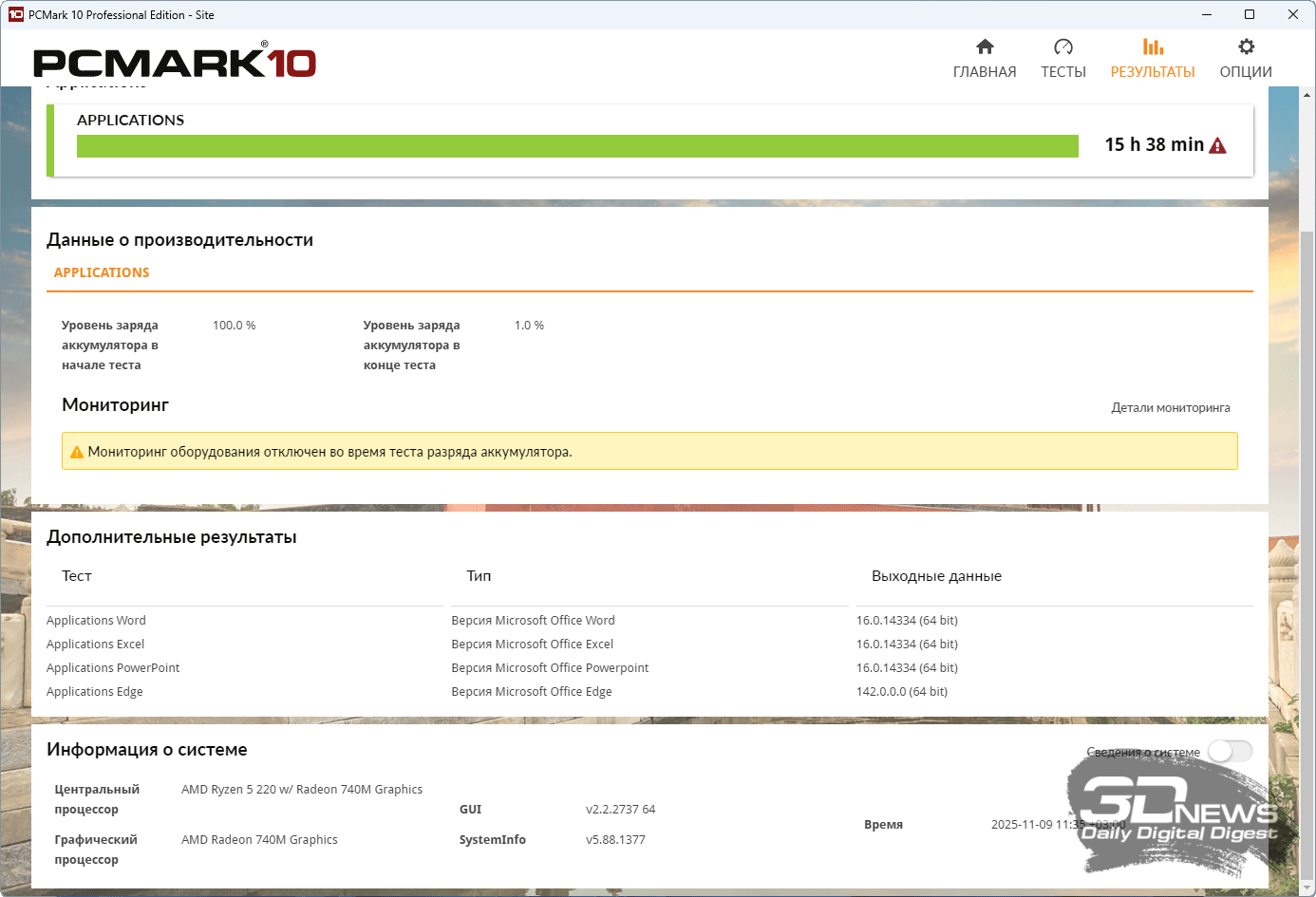Image resolution: width=1316 pixels, height=897 pixels.
Task: Click the PCMark app icon in title bar
Action: [16, 14]
